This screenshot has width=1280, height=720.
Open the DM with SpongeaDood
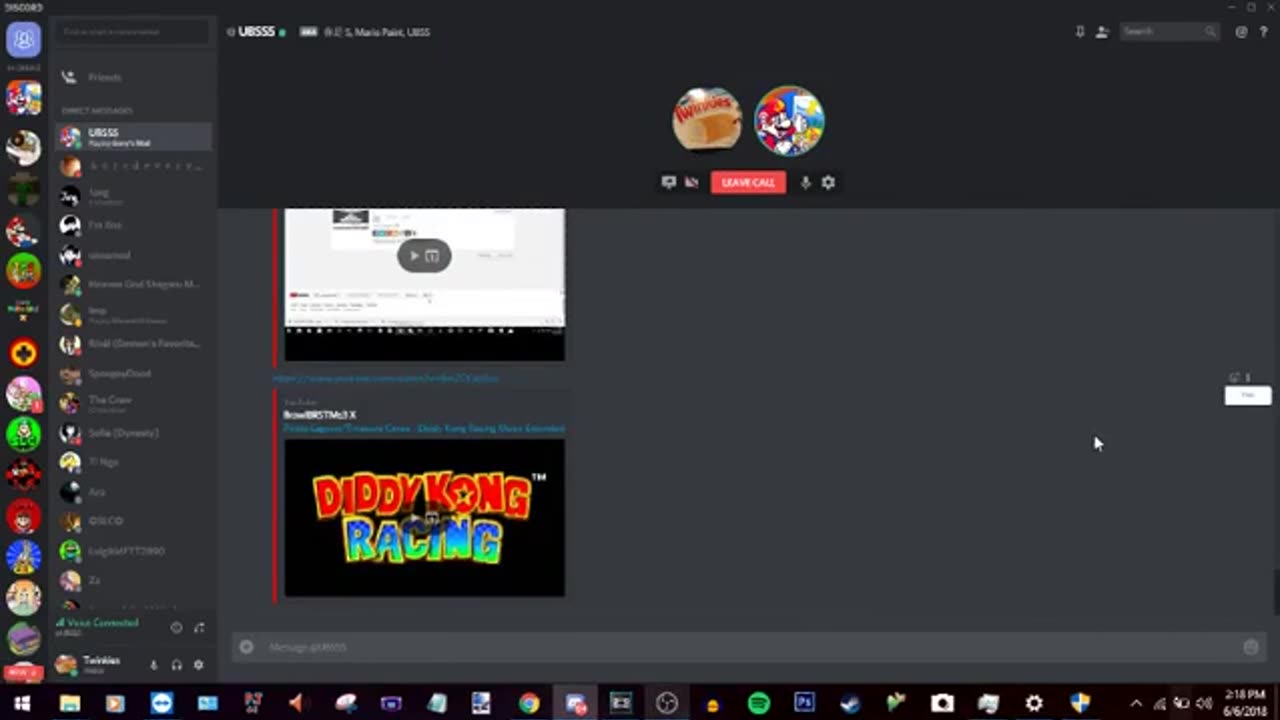pyautogui.click(x=134, y=374)
